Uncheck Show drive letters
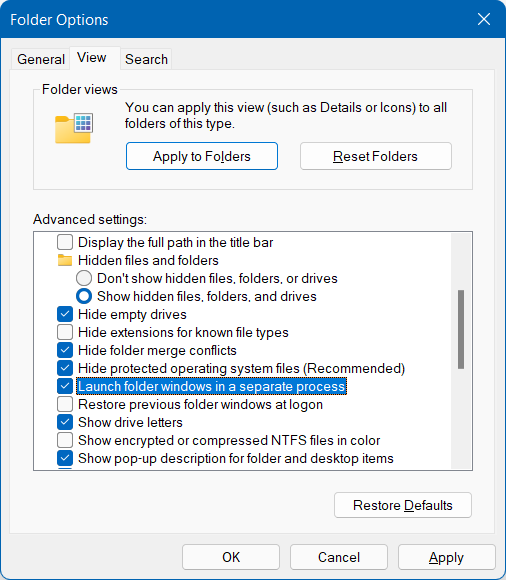This screenshot has width=506, height=580. 65,422
